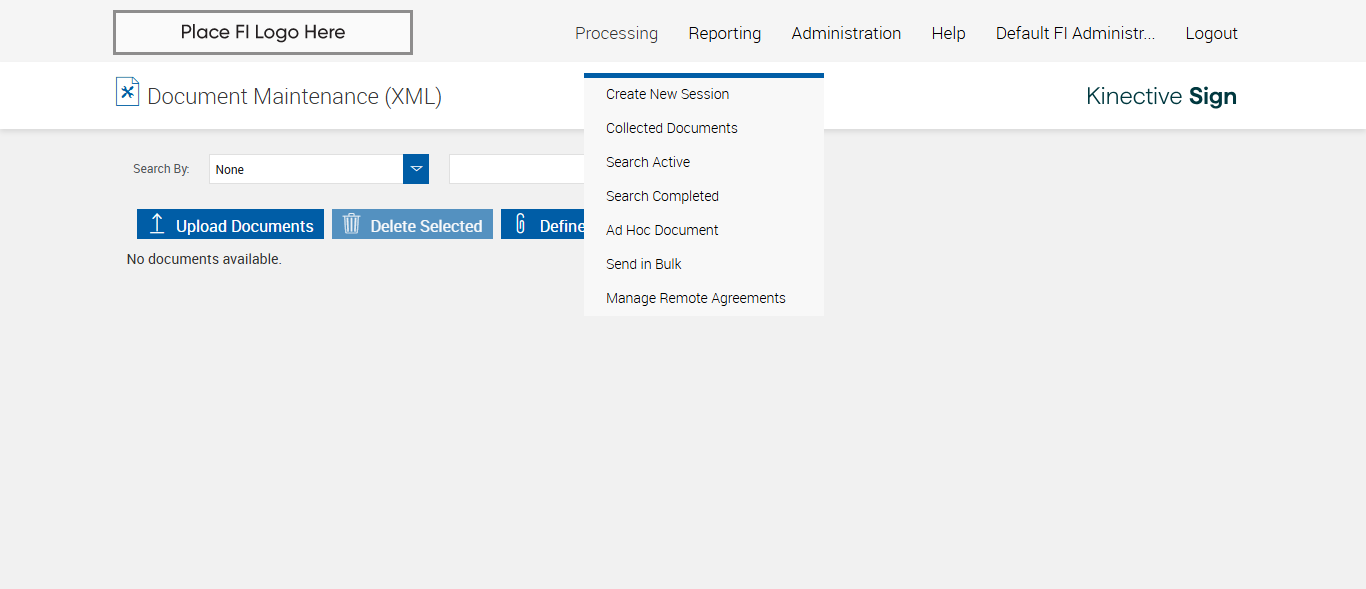Select Ad Hoc Document option

[662, 230]
